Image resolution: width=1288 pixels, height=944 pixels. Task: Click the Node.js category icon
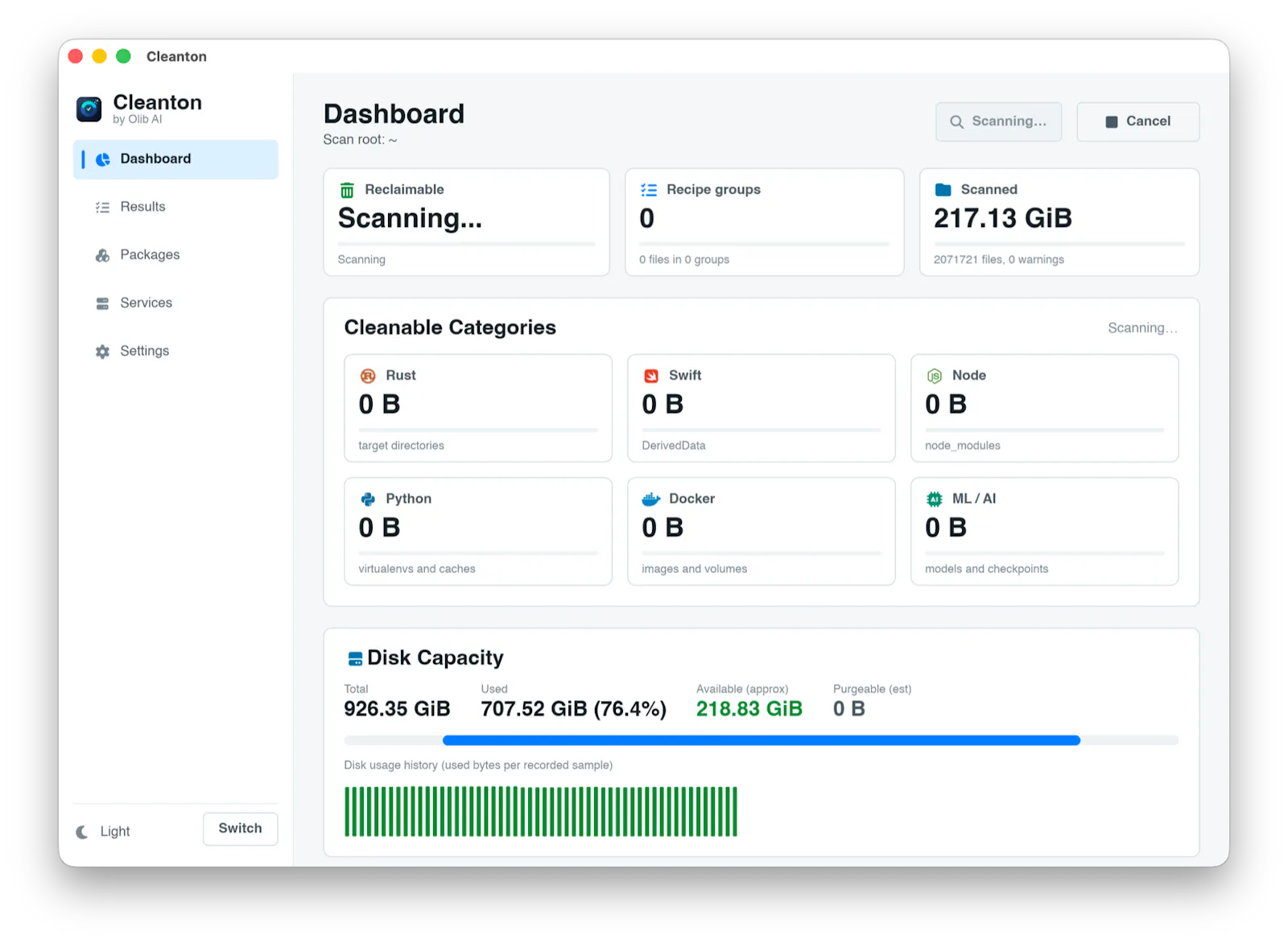[935, 376]
